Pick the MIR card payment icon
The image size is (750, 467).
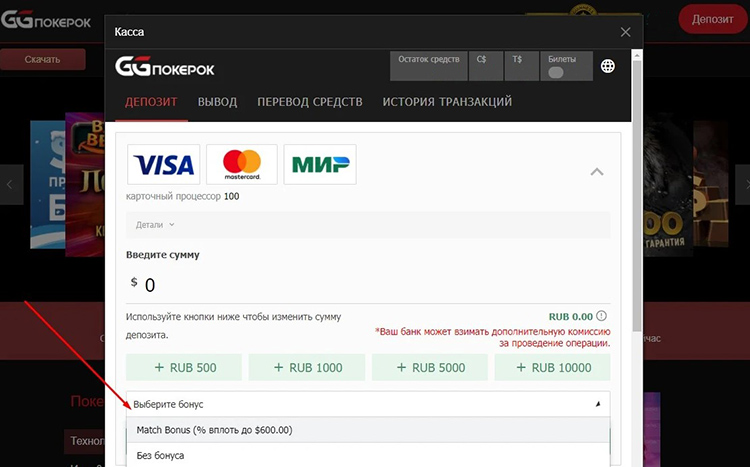point(319,164)
